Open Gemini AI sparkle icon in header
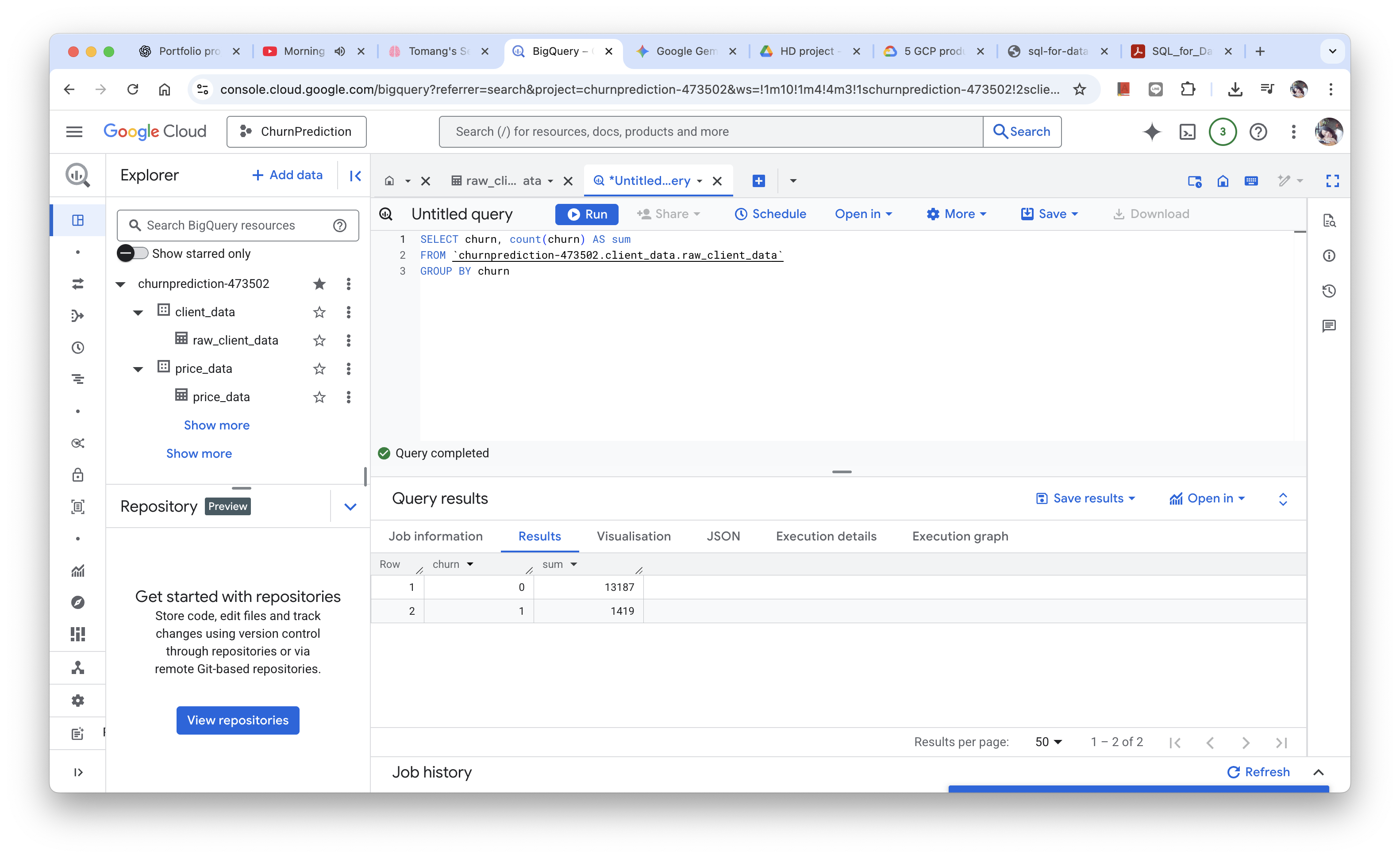1400x858 pixels. (1152, 132)
